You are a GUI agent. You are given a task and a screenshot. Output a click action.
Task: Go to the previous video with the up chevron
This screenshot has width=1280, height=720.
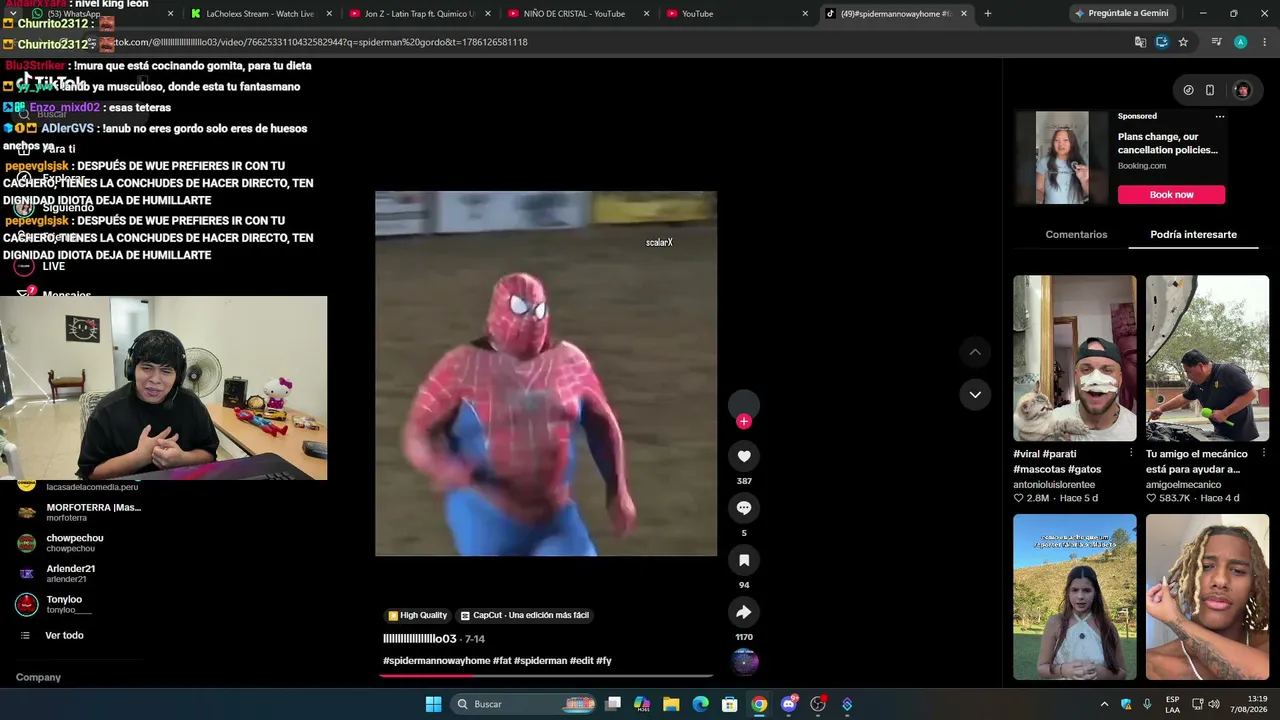(975, 352)
